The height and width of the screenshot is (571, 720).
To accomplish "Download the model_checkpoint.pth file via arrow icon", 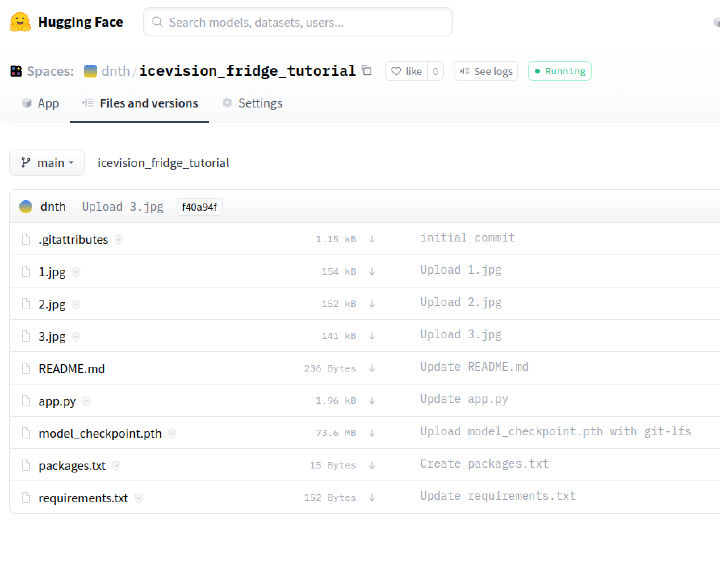I will point(372,433).
